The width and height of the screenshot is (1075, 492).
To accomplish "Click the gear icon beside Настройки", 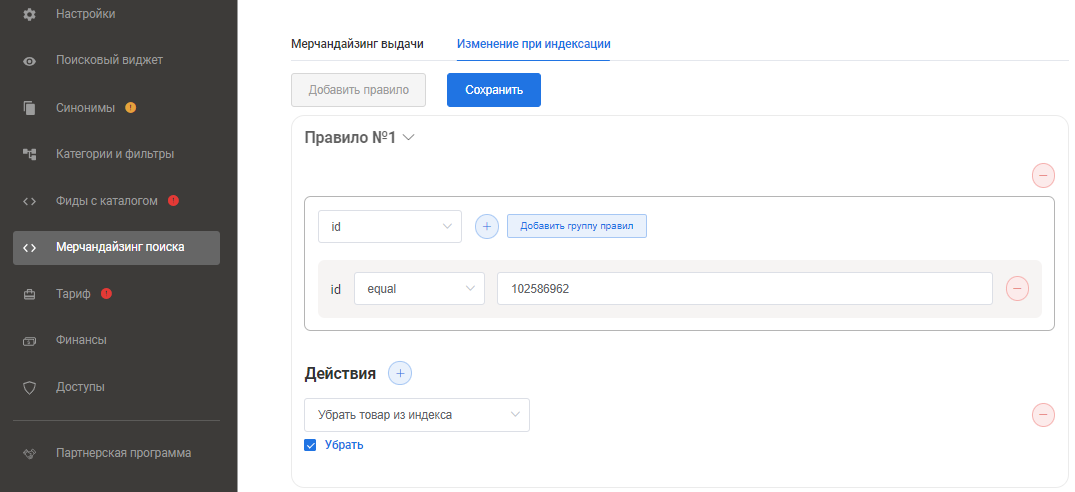I will coord(30,14).
